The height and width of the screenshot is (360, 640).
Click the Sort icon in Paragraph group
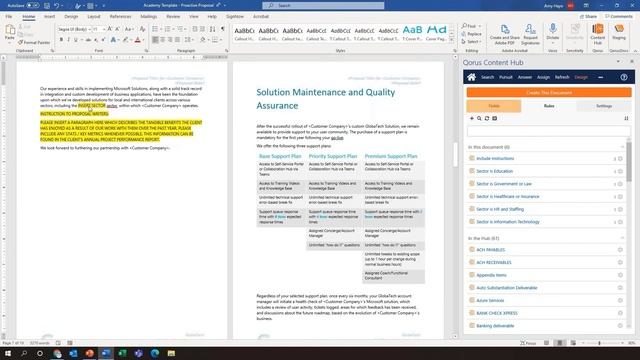pos(212,29)
